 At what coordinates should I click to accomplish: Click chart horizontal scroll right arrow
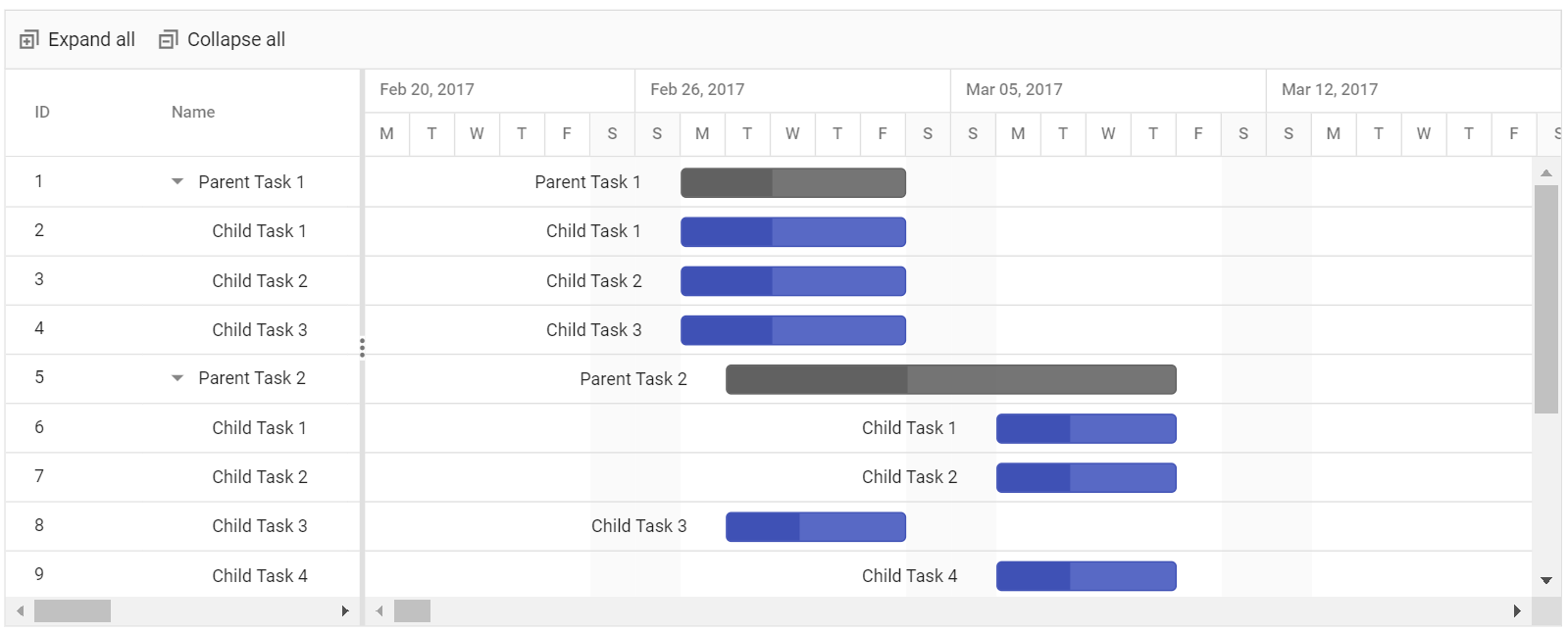tap(1517, 611)
